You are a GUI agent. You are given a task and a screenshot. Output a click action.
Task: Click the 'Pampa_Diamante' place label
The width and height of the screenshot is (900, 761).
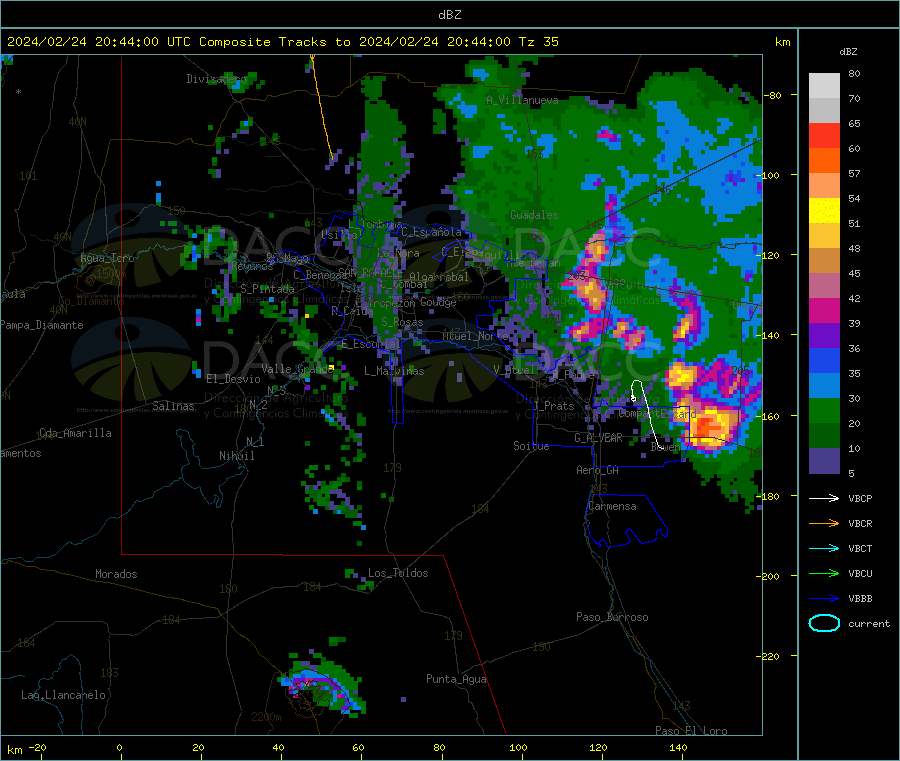(42, 325)
